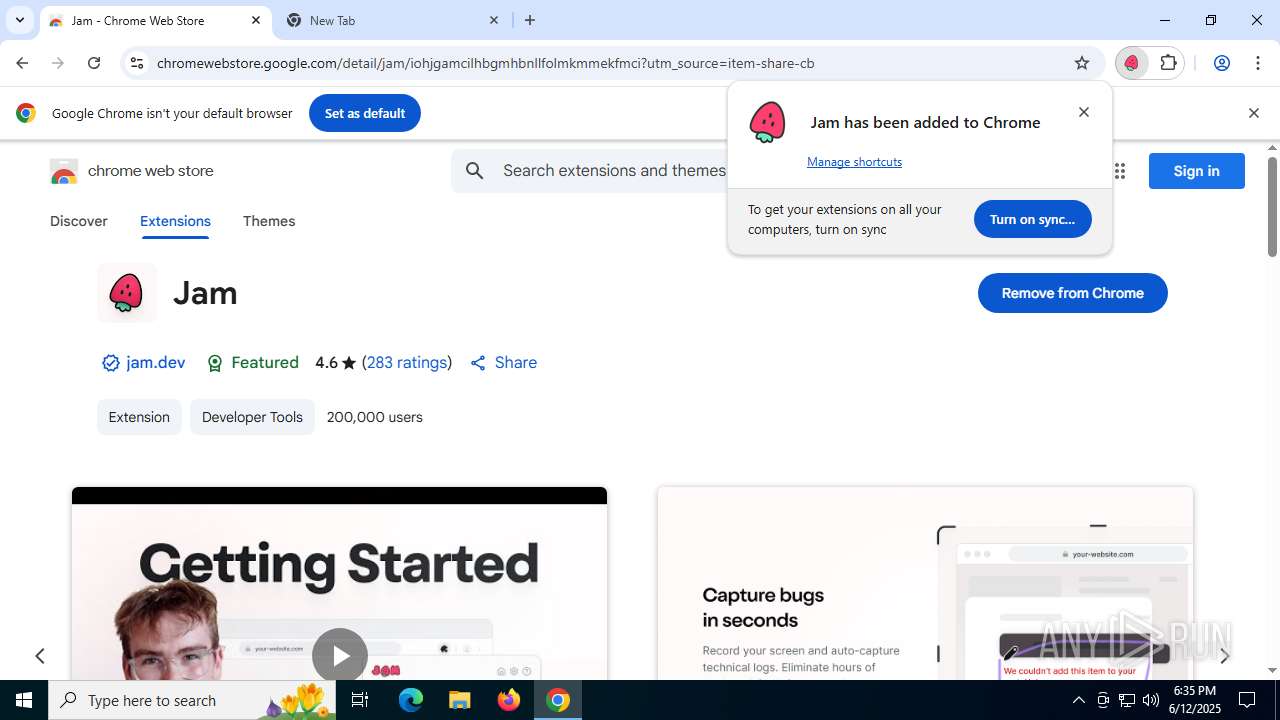Click the Developer Tools category chip
Screen dimensions: 1280x720
pyautogui.click(x=252, y=417)
